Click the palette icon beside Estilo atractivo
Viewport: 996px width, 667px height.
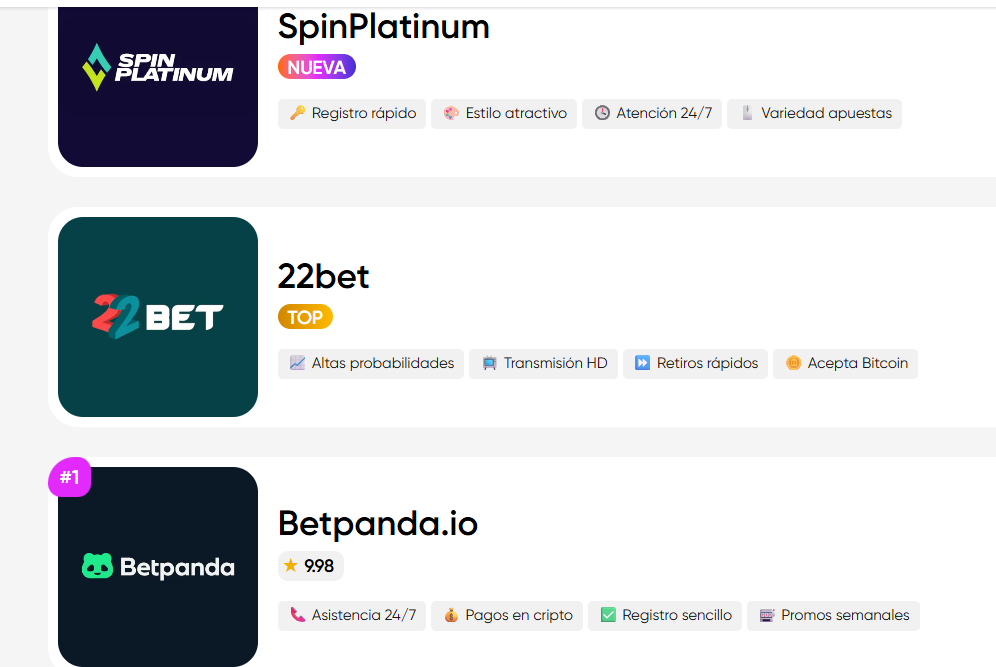click(x=451, y=114)
